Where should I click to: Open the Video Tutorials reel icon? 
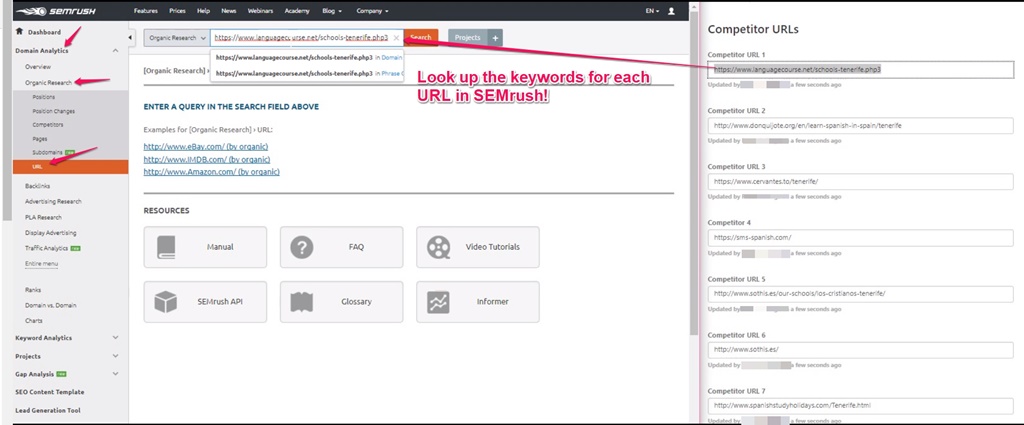pos(438,247)
